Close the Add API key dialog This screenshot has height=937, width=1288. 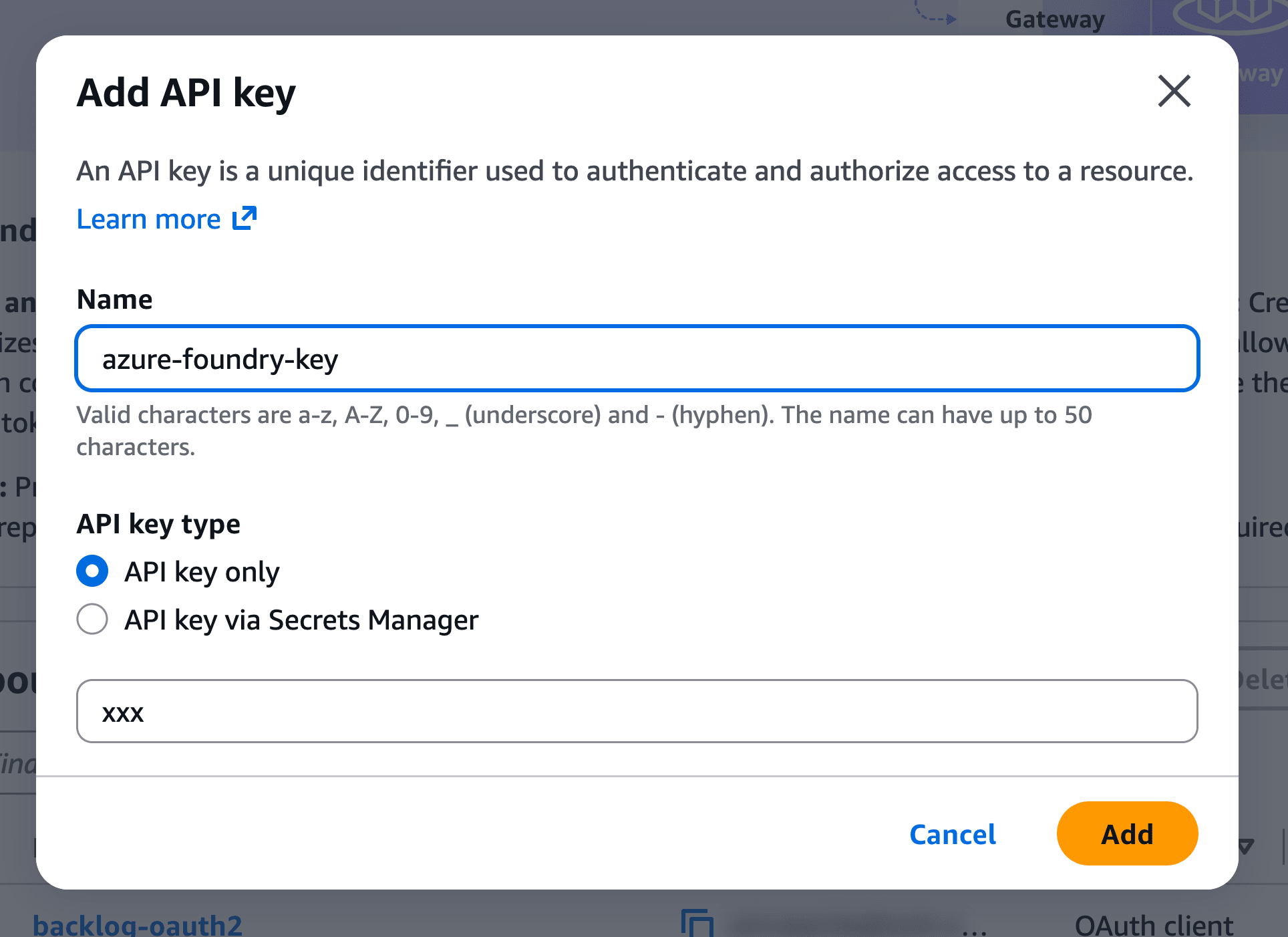point(1174,91)
